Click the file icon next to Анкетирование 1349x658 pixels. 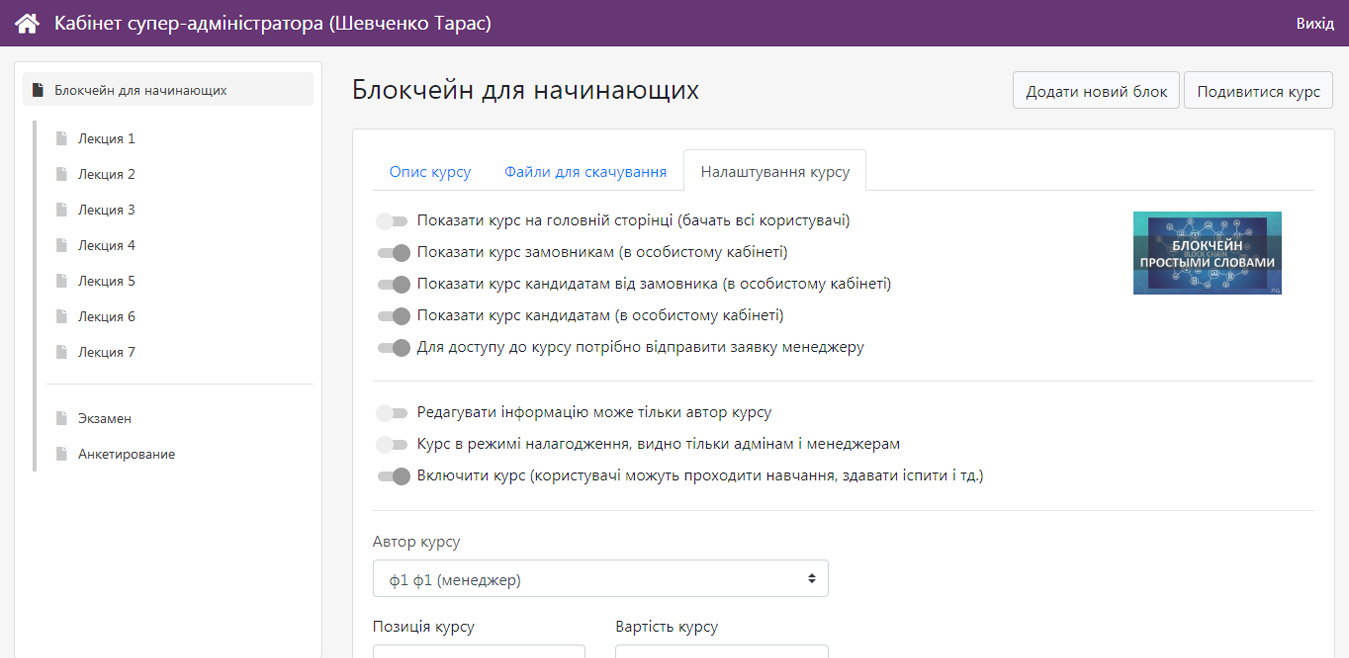click(x=62, y=454)
